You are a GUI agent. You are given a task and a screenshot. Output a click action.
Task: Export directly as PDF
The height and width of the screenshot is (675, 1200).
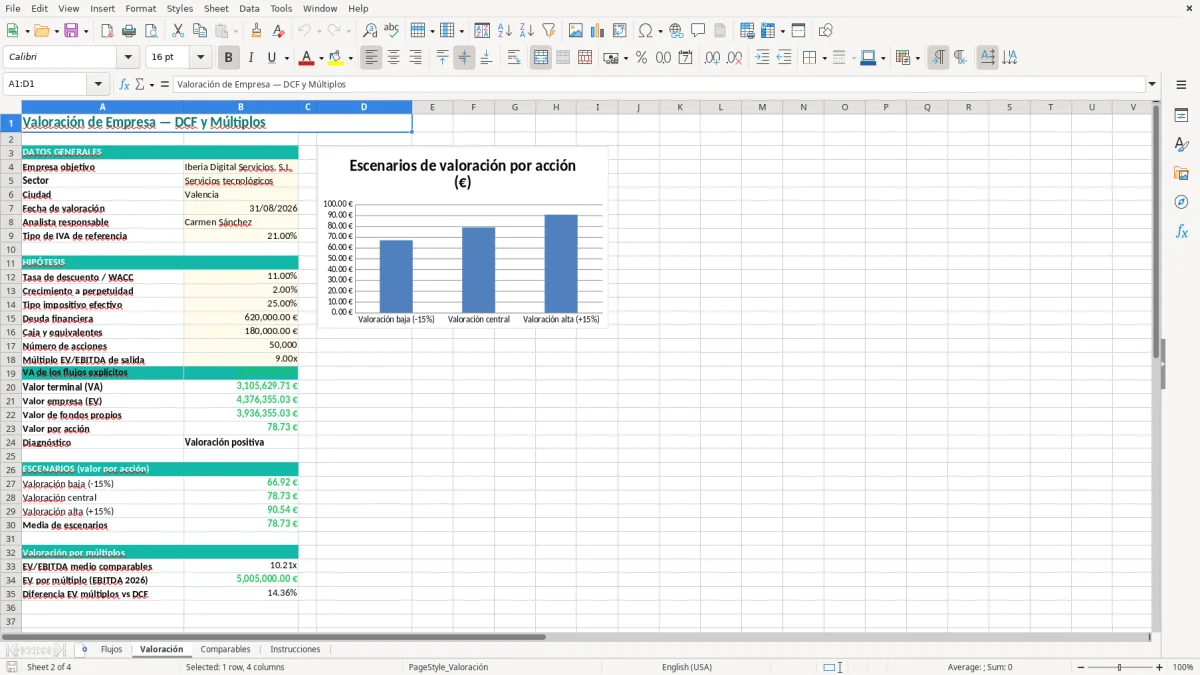107,31
